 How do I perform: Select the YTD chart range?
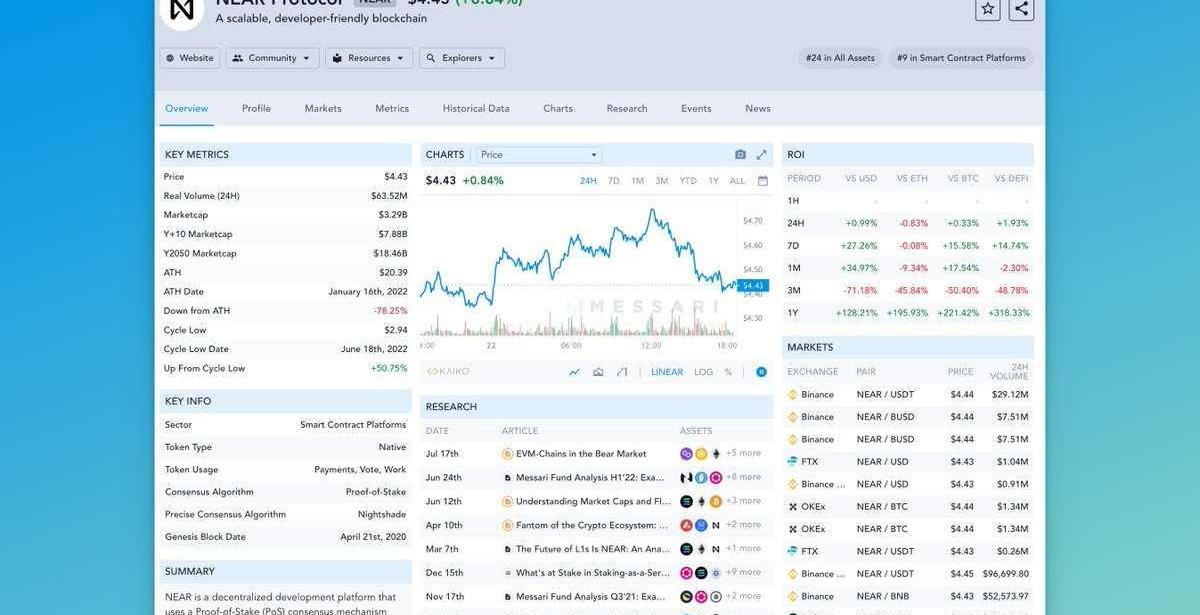pyautogui.click(x=688, y=181)
